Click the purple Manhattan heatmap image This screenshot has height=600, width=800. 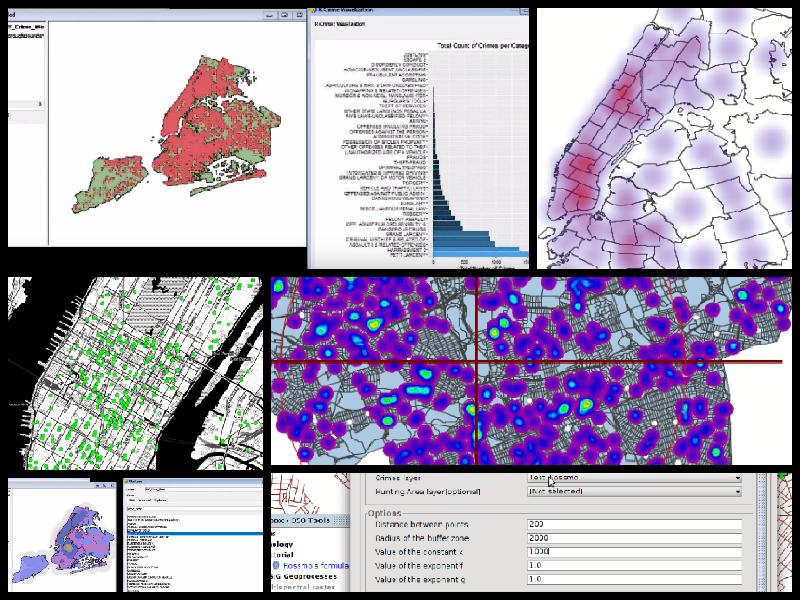[x=664, y=138]
